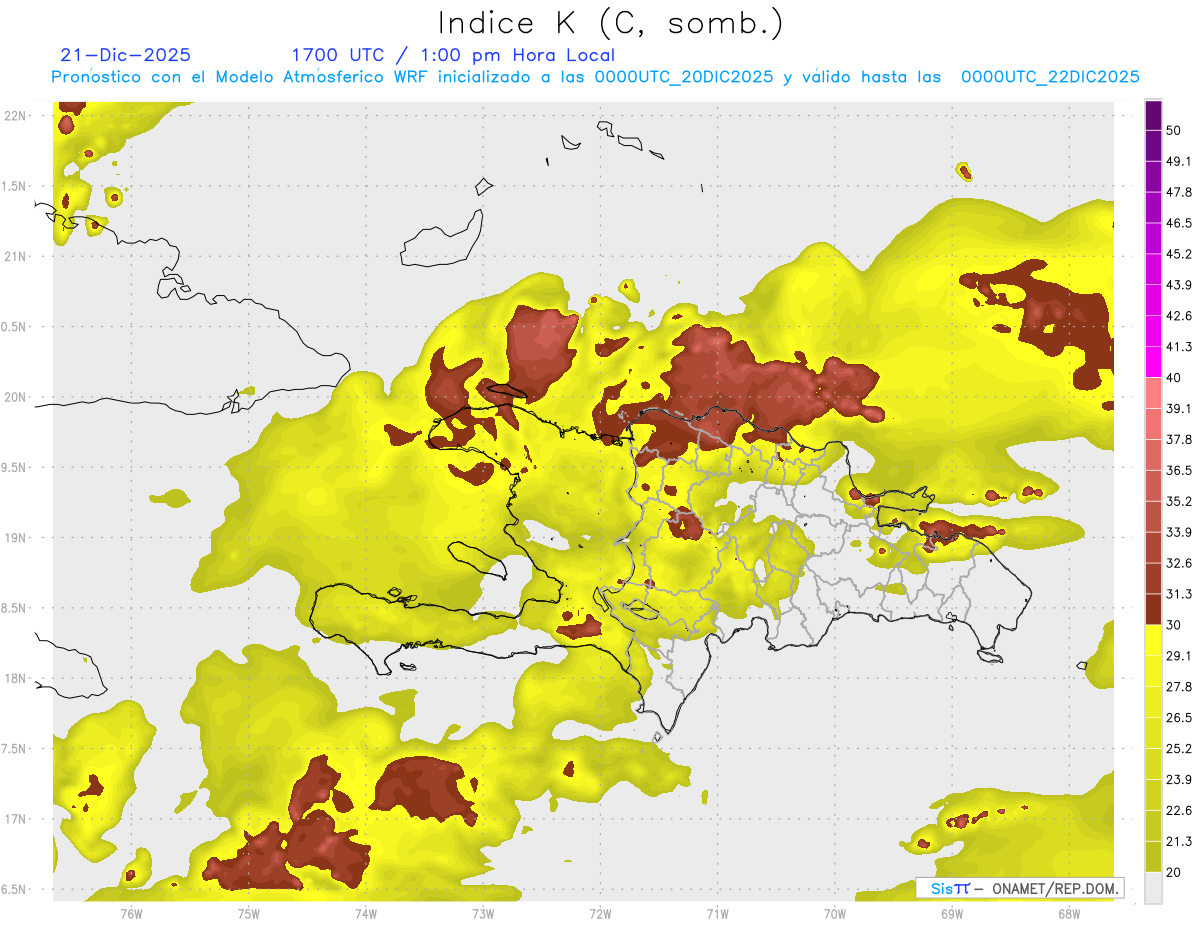The width and height of the screenshot is (1200, 927).
Task: Click the "Indice K (C, somb.)" title
Action: point(611,23)
